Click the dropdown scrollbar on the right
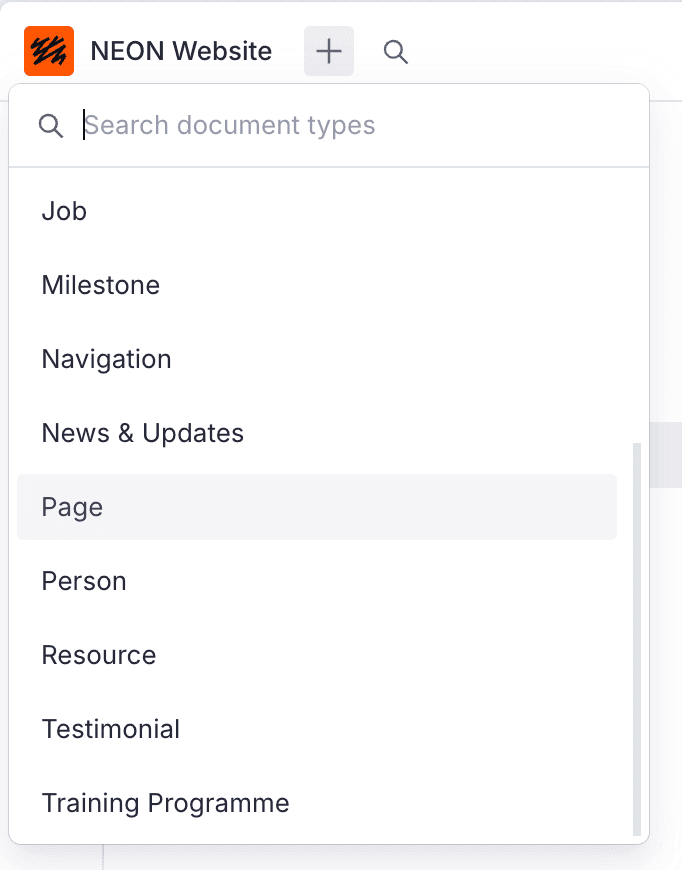This screenshot has height=870, width=682. (637, 640)
